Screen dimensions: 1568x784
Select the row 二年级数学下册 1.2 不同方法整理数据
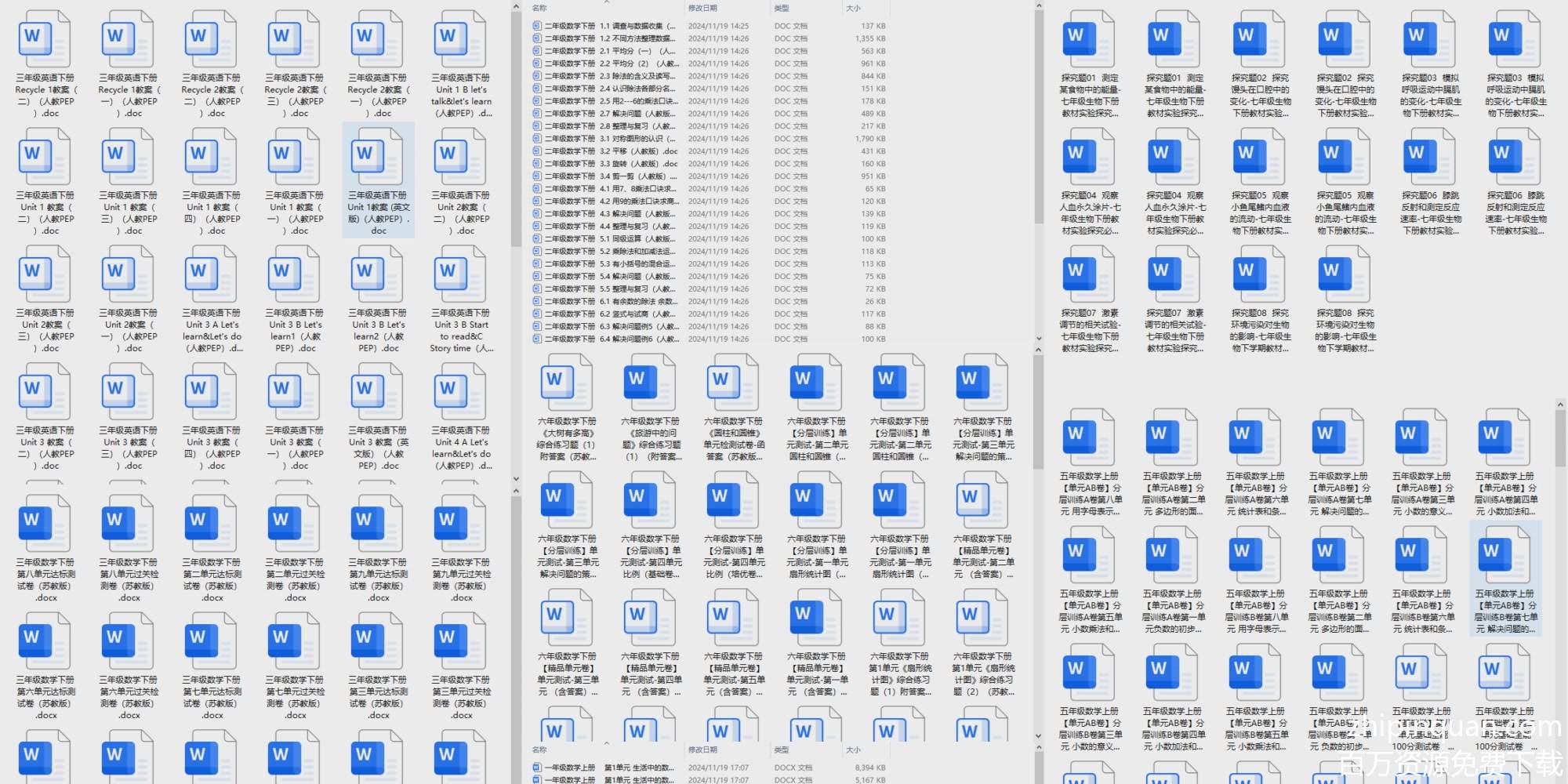click(x=710, y=38)
